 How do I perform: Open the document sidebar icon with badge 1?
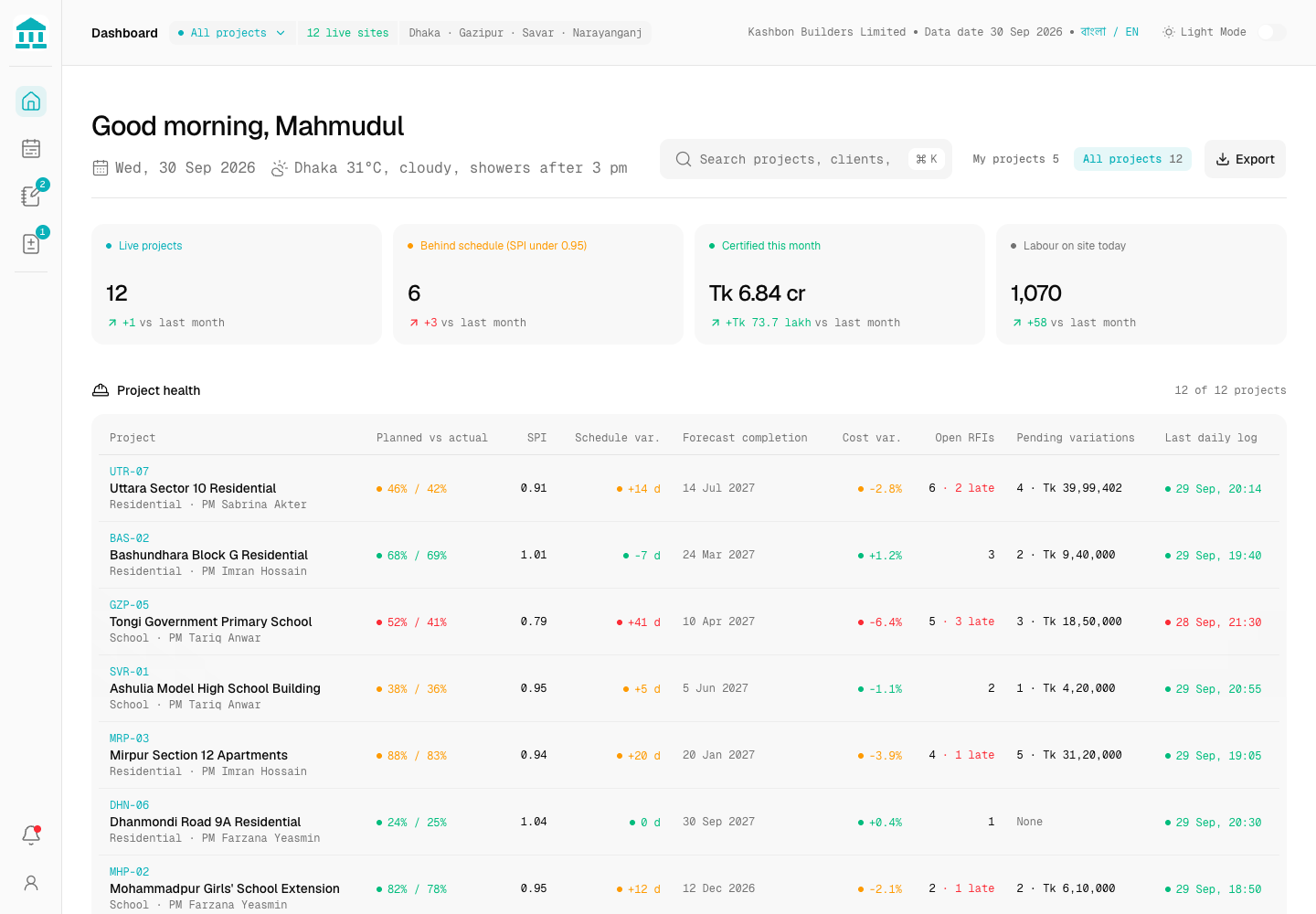[31, 244]
